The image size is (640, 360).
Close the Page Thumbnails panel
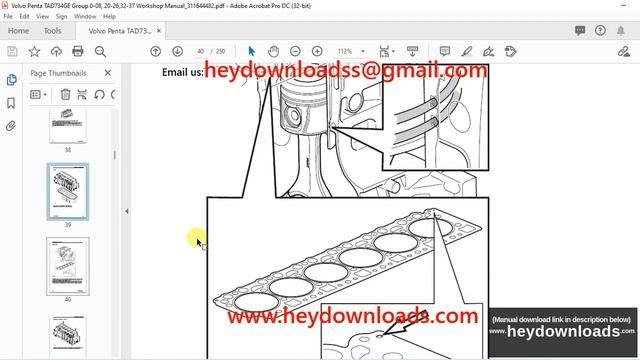pos(108,73)
